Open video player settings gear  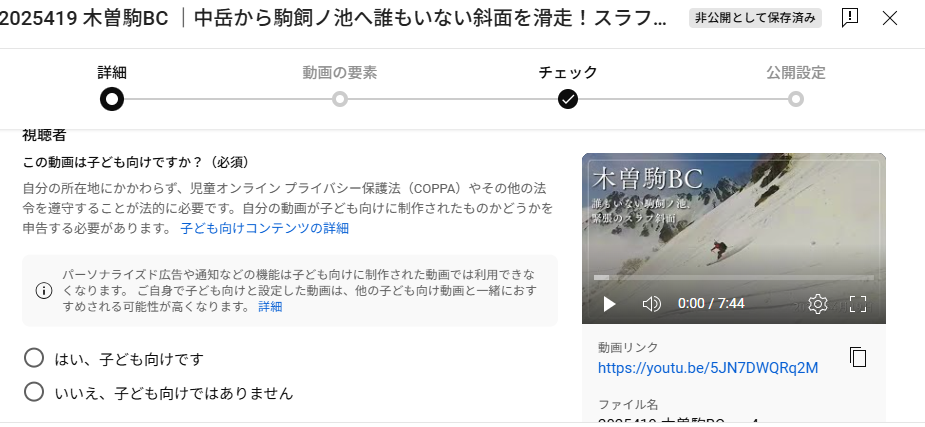(817, 304)
